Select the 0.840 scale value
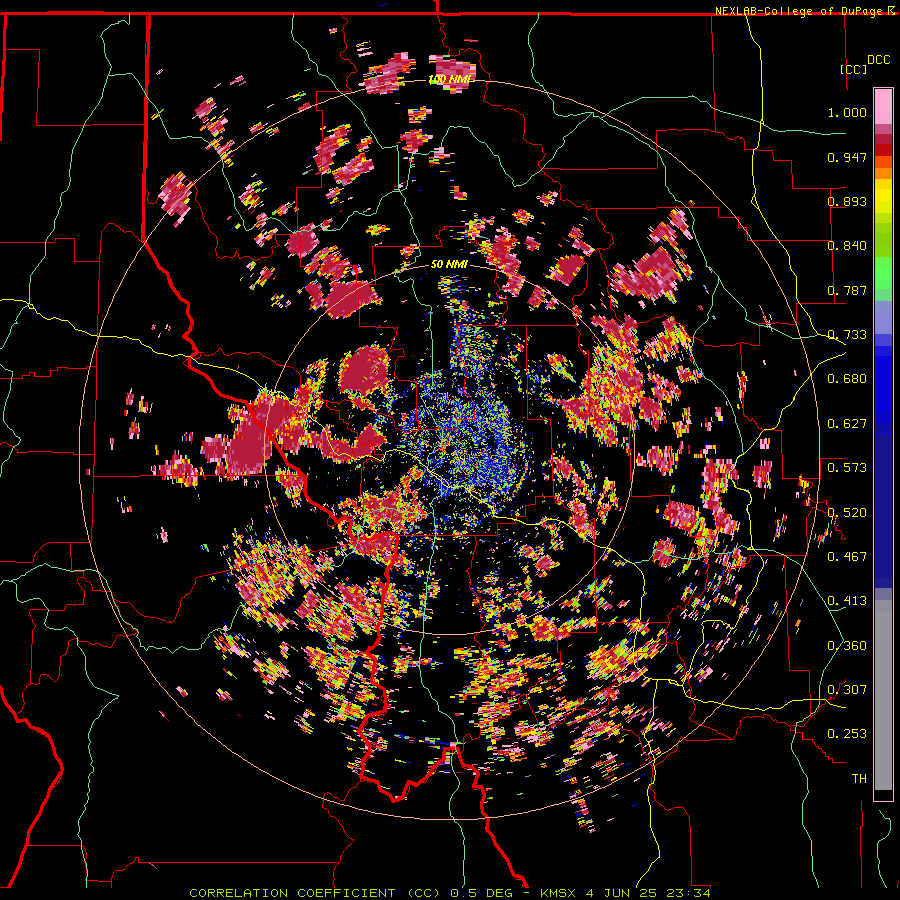Screen dimensions: 900x900 tap(847, 246)
